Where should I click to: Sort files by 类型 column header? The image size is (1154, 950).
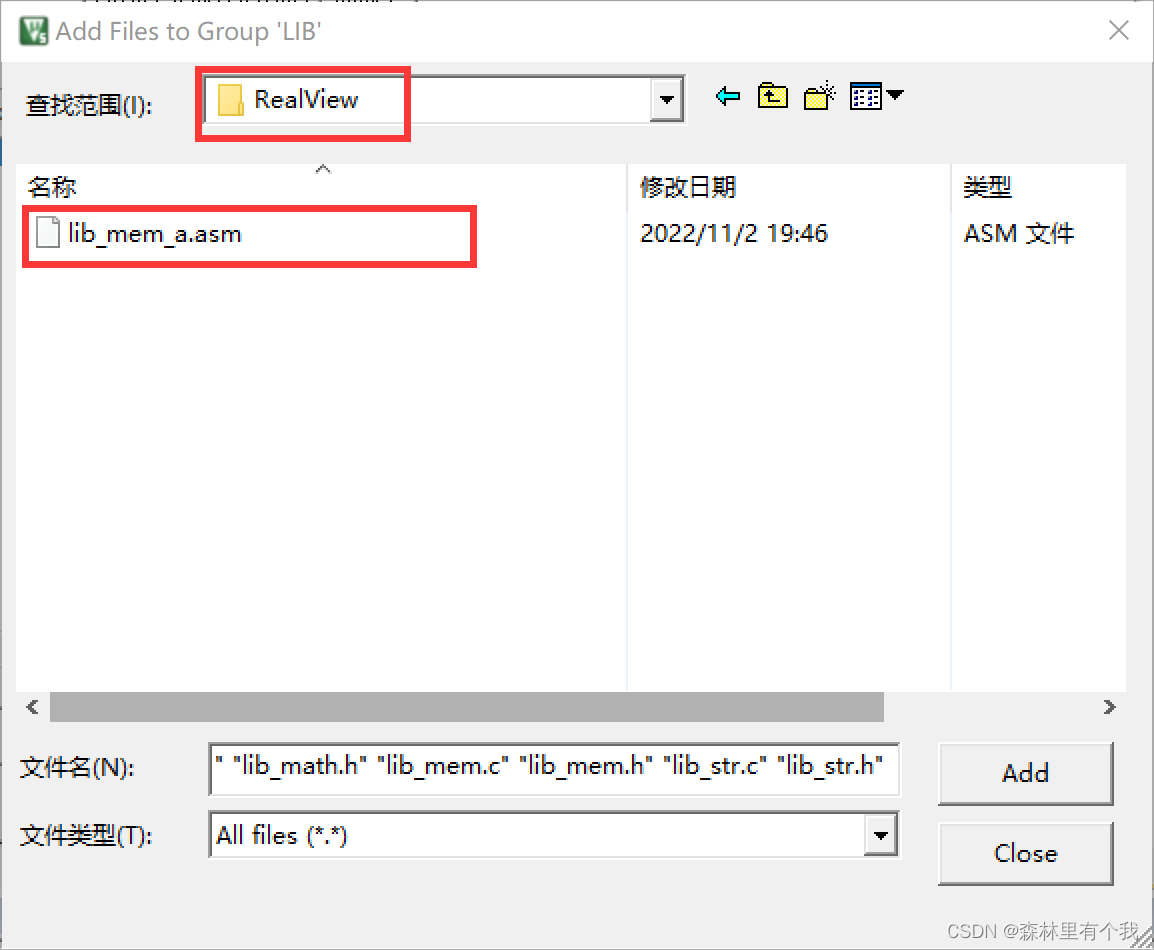pos(1038,187)
